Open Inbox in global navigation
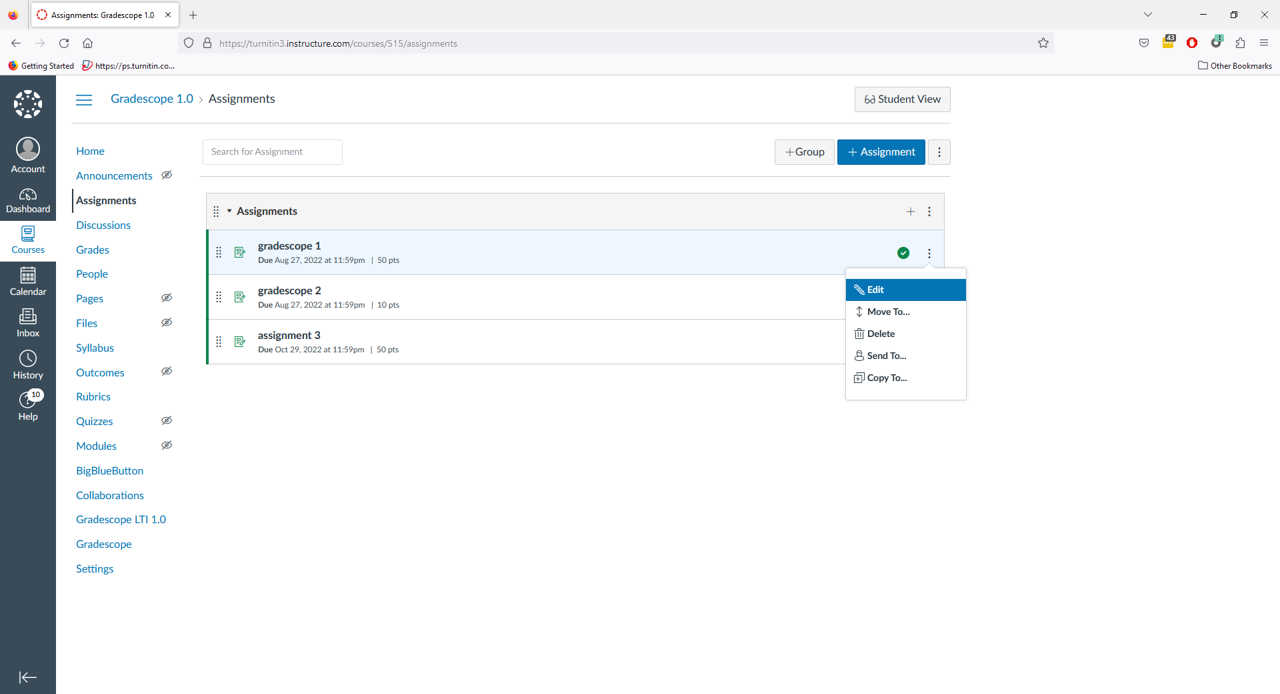The image size is (1280, 694). (x=28, y=323)
